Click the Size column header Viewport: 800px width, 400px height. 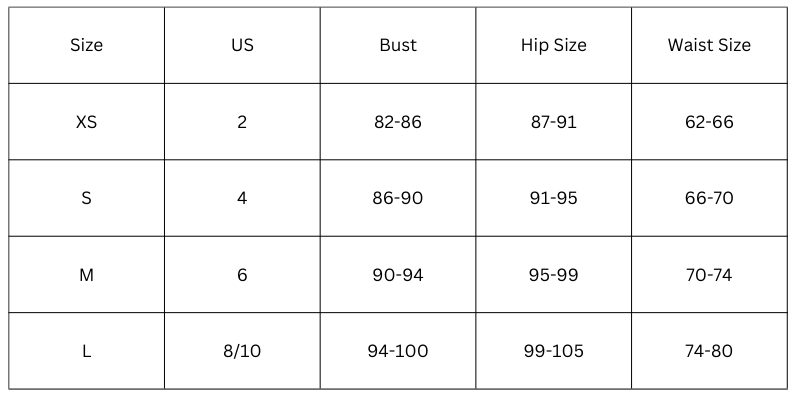(86, 45)
